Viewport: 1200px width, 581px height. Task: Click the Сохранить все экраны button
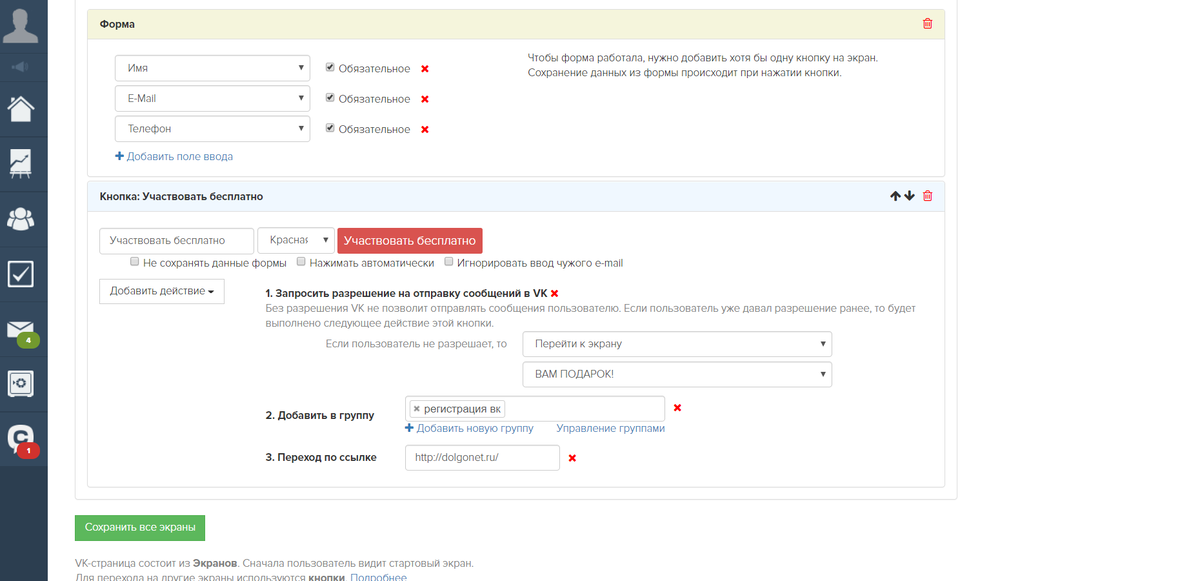(x=140, y=527)
